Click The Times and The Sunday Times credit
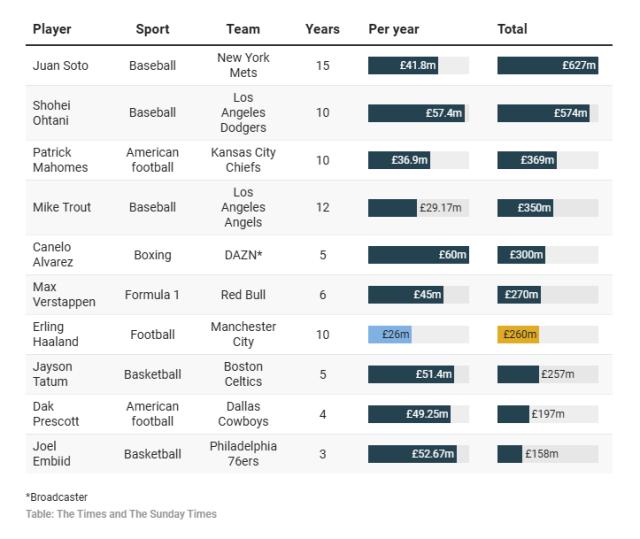This screenshot has height=539, width=640. click(121, 514)
